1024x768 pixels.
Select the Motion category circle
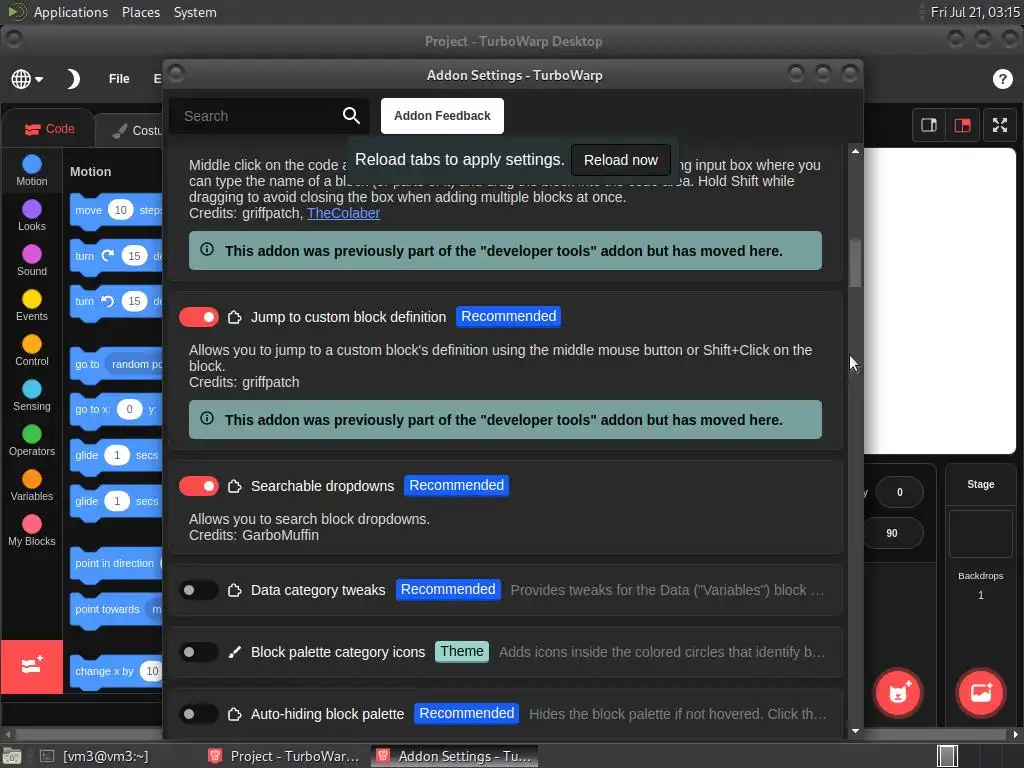click(x=32, y=164)
